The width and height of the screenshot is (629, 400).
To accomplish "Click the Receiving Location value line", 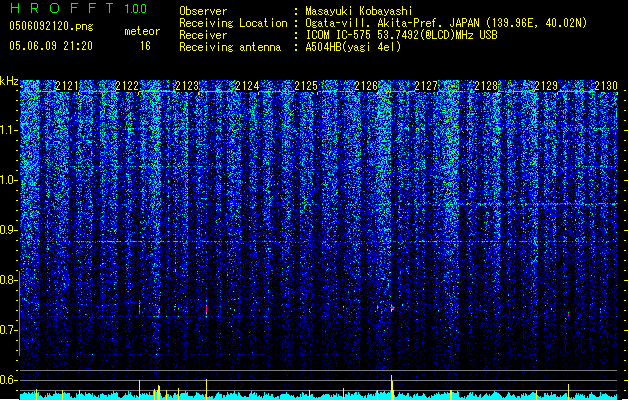I will click(x=446, y=23).
